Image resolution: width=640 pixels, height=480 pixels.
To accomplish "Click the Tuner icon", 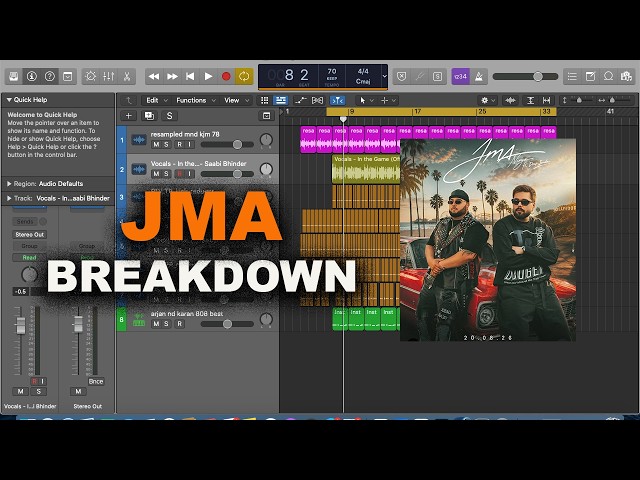I will click(x=420, y=76).
